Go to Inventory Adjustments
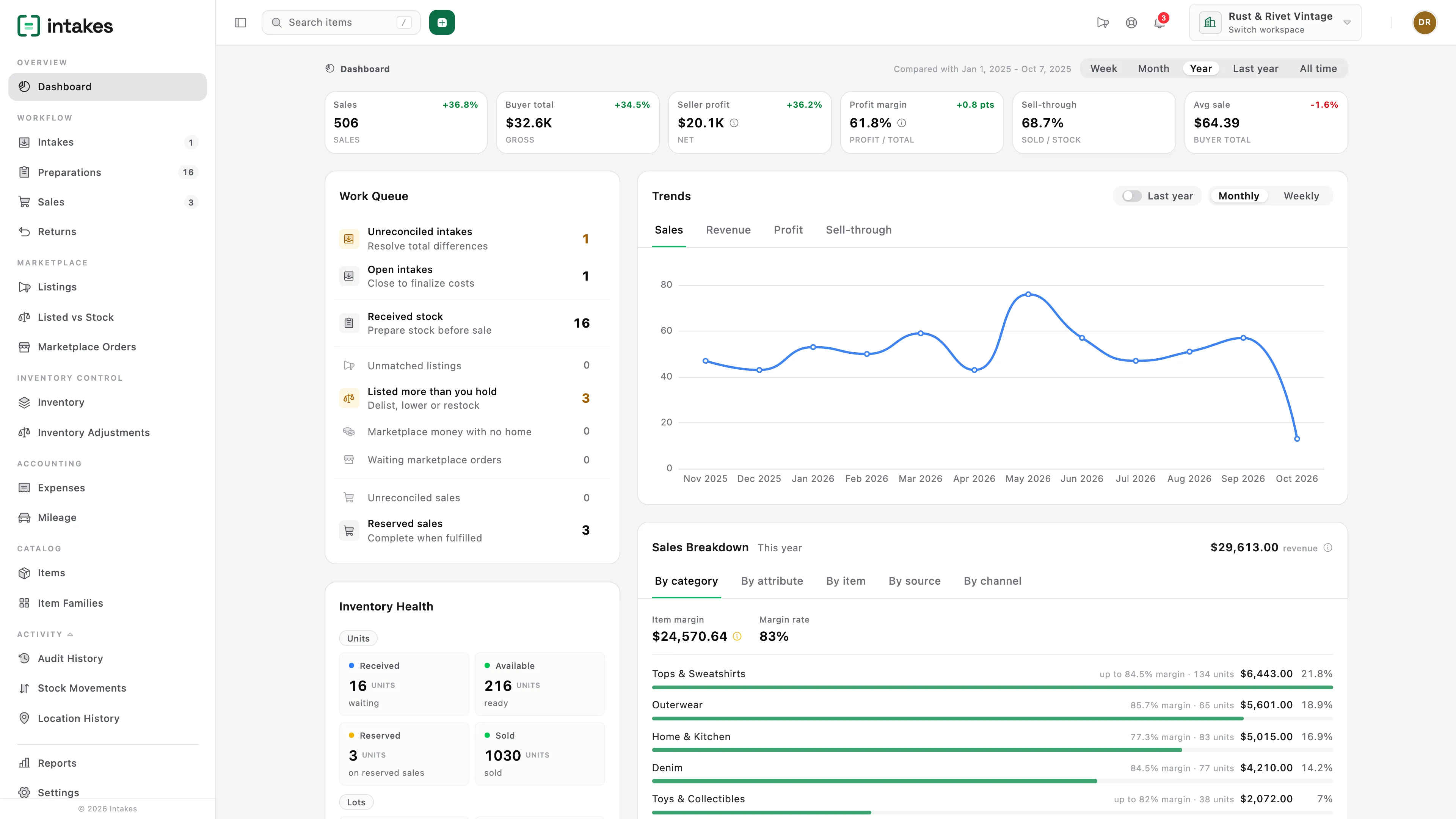The width and height of the screenshot is (1456, 819). tap(107, 432)
